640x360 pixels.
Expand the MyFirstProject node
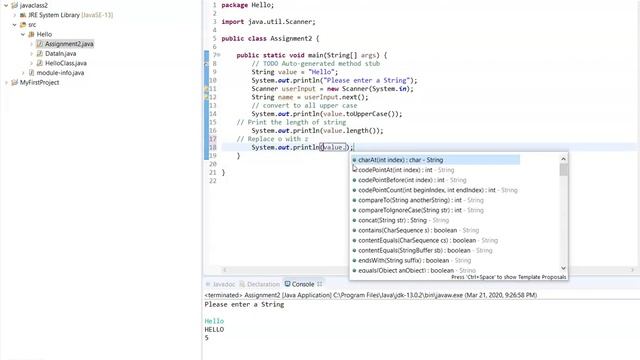click(6, 82)
